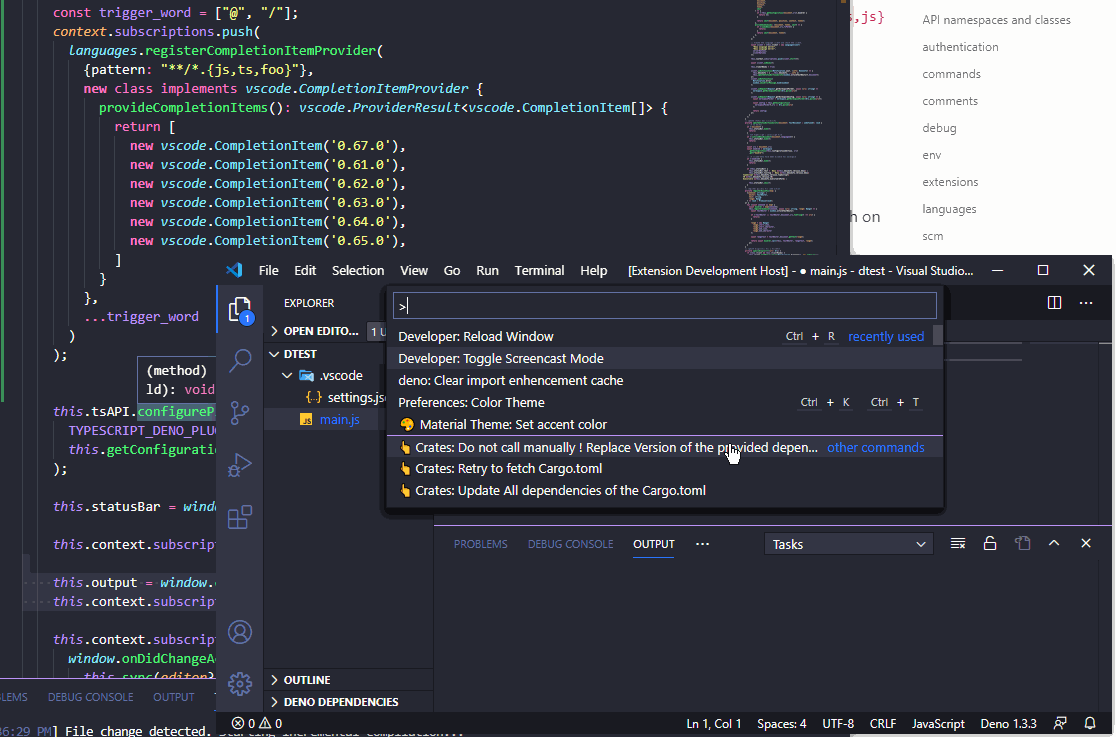This screenshot has height=737, width=1116.
Task: Clear the output panel
Action: click(958, 543)
